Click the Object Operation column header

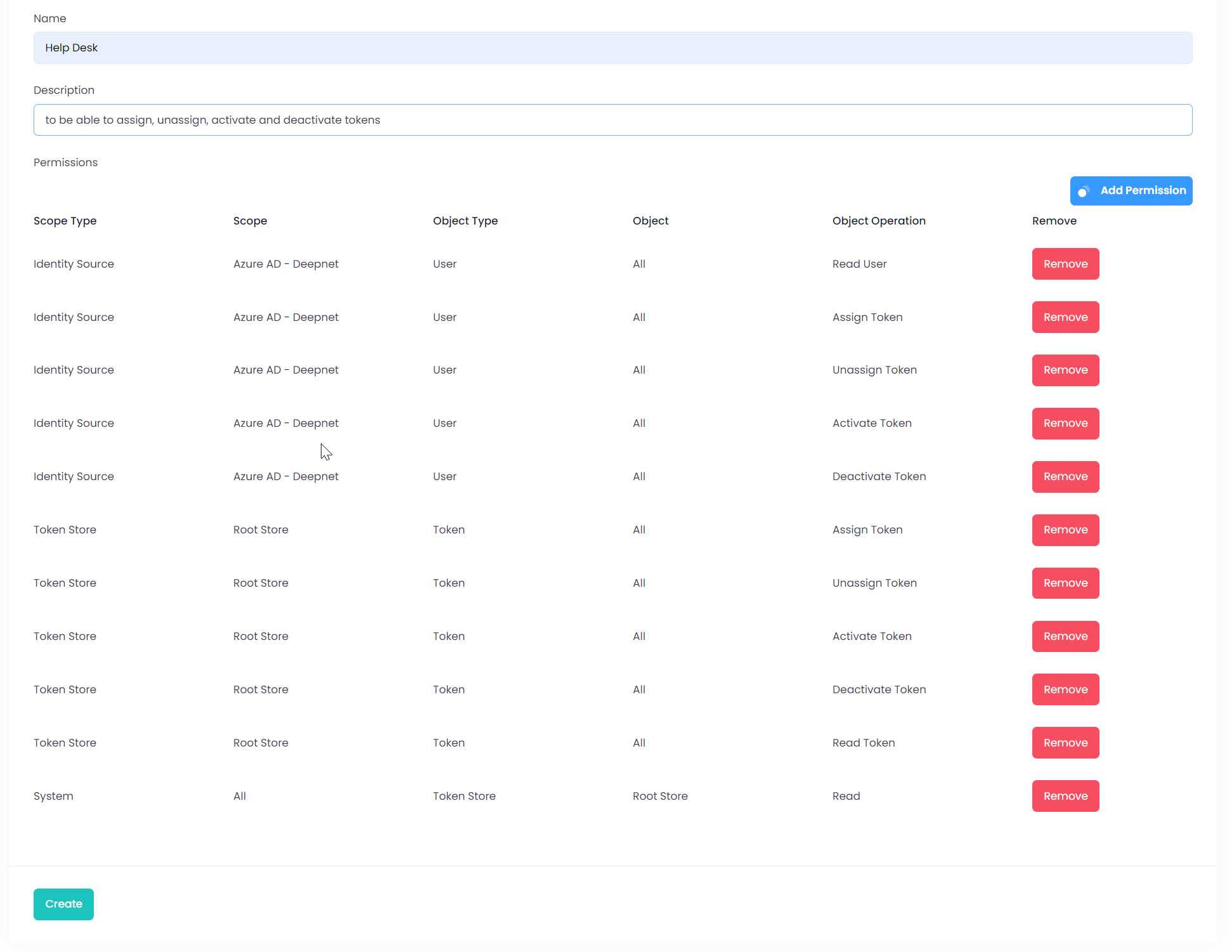coord(879,221)
